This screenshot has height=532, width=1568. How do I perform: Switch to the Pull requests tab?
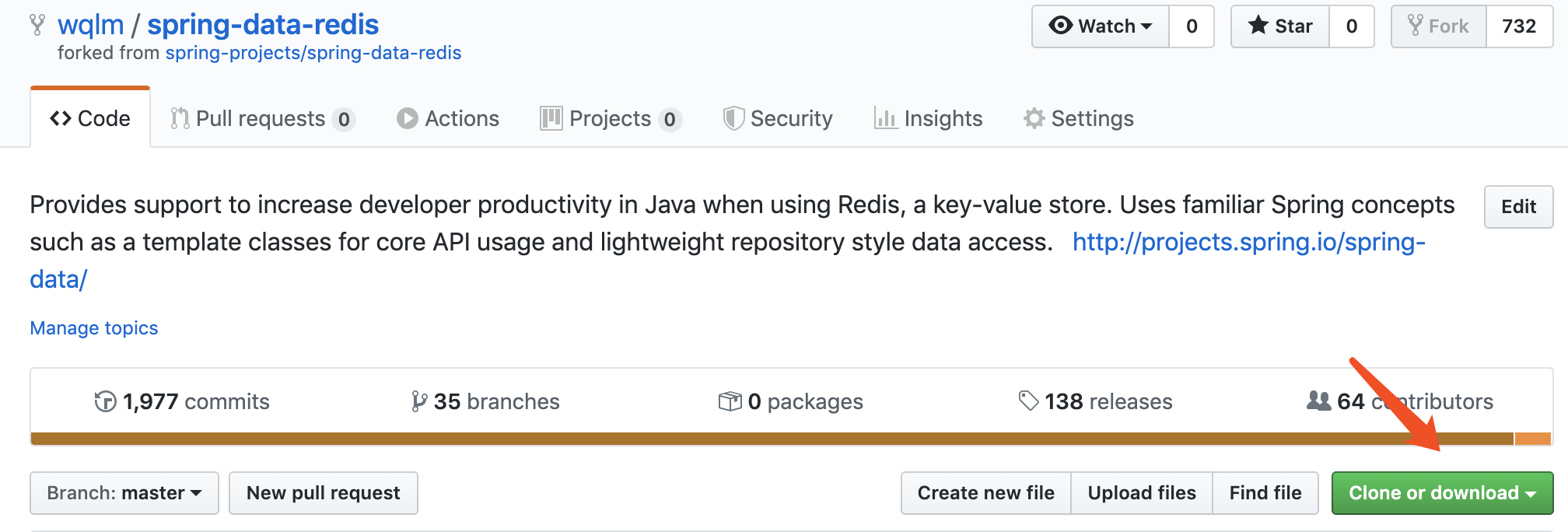click(263, 118)
